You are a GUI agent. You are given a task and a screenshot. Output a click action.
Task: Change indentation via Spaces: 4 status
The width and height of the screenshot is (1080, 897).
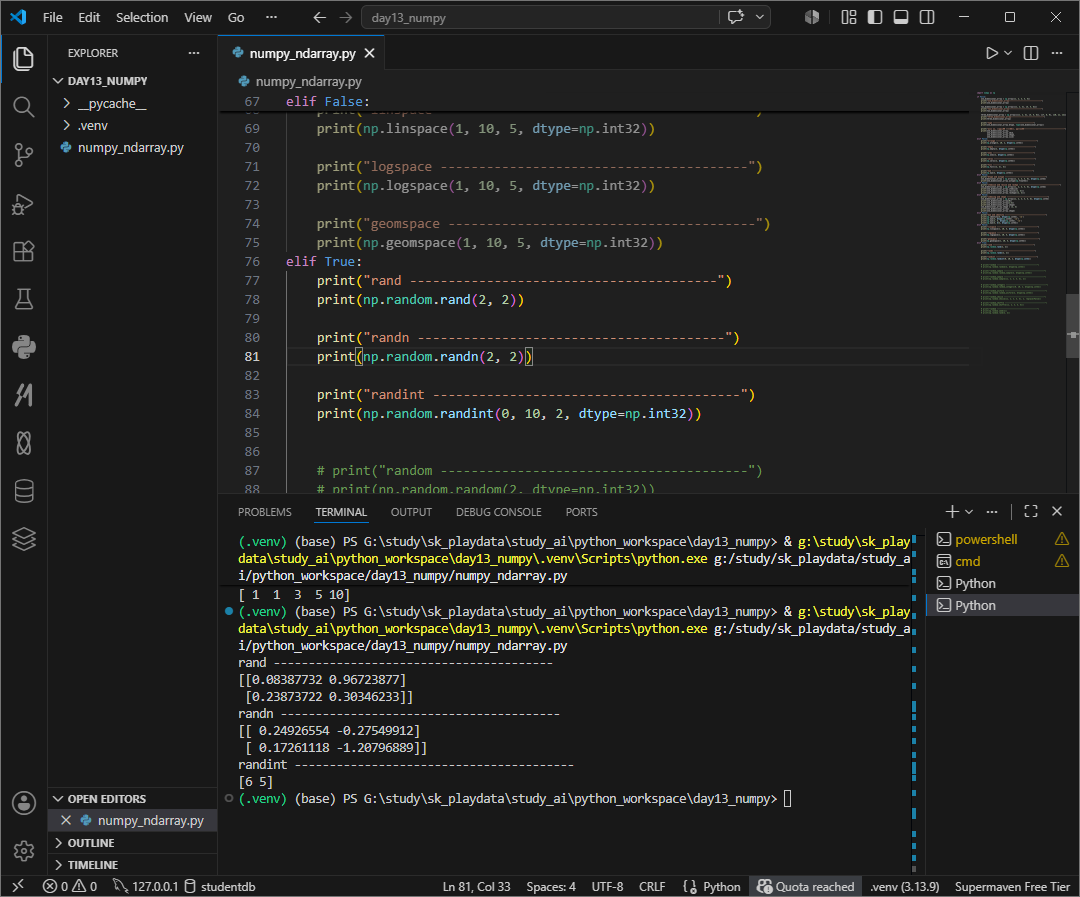(550, 887)
